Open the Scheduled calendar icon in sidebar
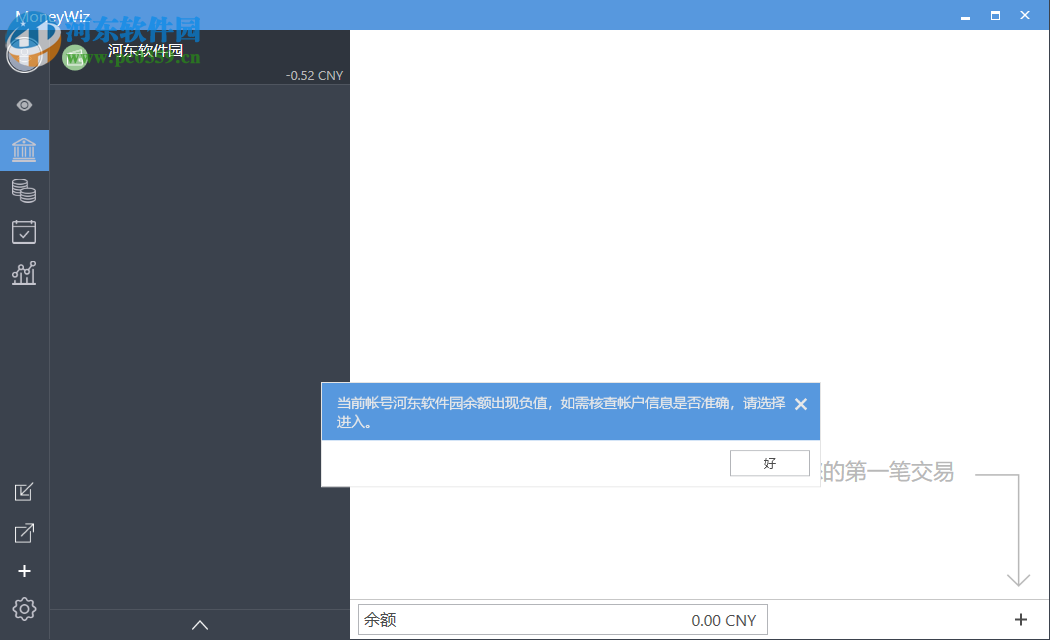The height and width of the screenshot is (640, 1050). tap(24, 231)
